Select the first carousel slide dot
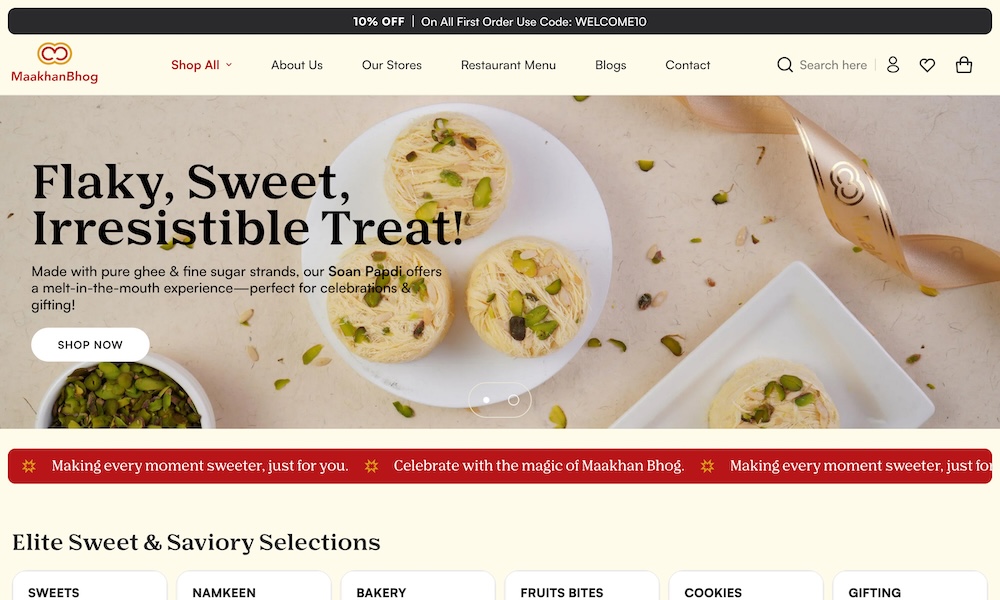The image size is (1000, 600). (x=486, y=400)
